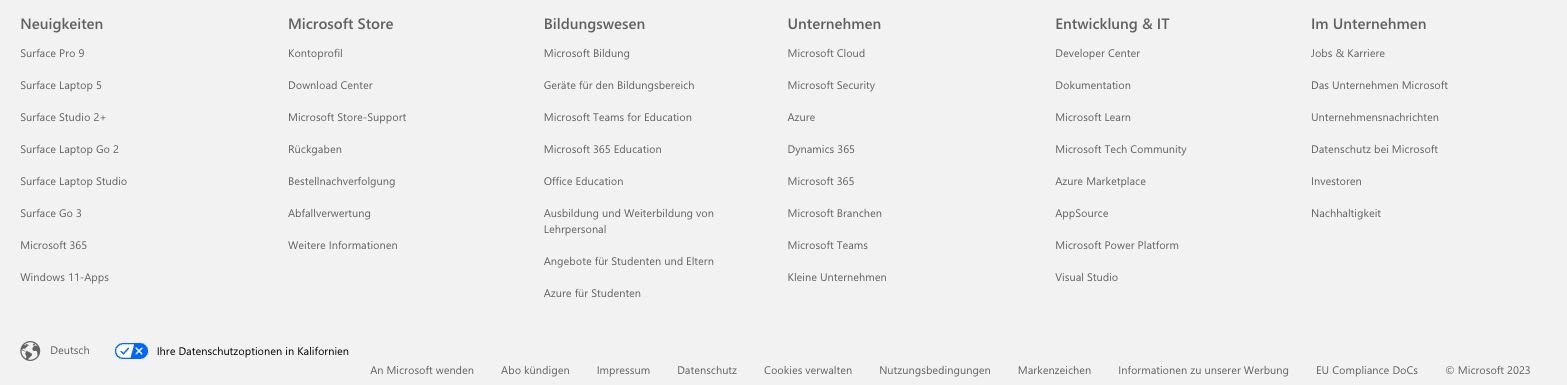Open Ihre Datenschutzoptionen in Kalifornien link
1567x385 pixels.
[253, 351]
